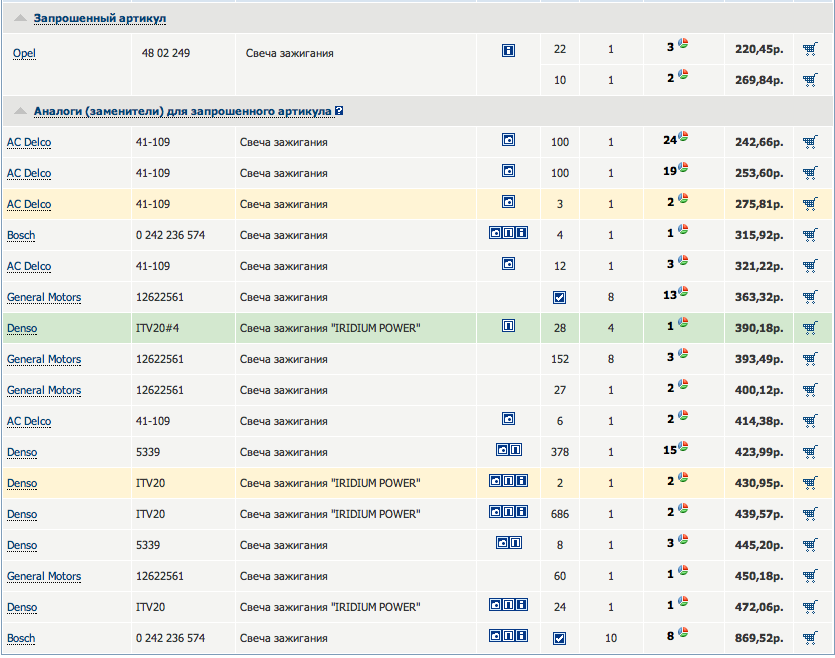Open Denso link in ITV20#4 row
The width and height of the screenshot is (835, 658).
22,328
